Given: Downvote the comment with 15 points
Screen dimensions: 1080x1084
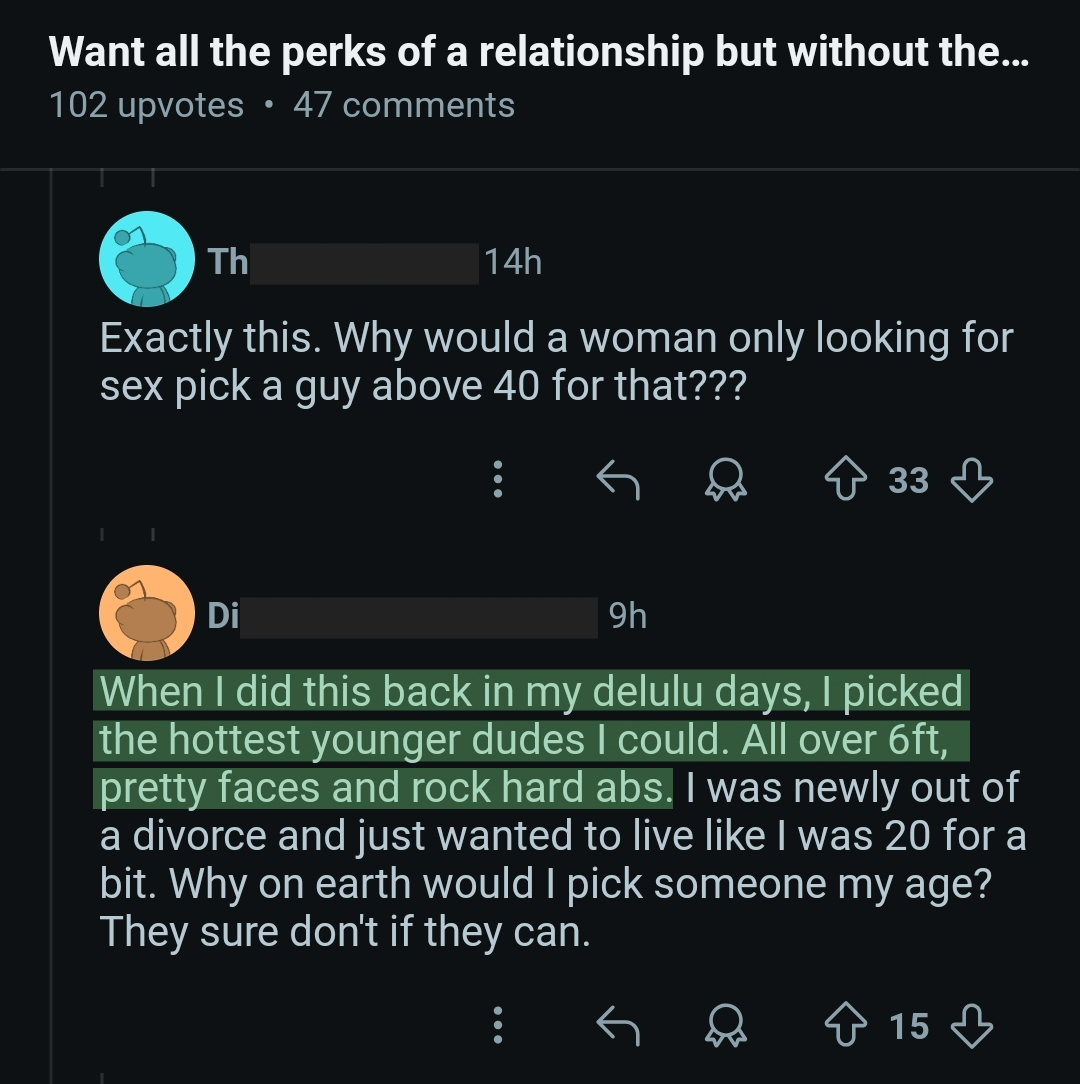Looking at the screenshot, I should 971,1026.
